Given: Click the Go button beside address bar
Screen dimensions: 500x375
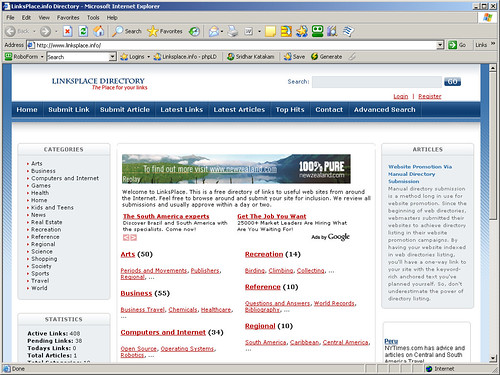Looking at the screenshot, I should (x=457, y=45).
